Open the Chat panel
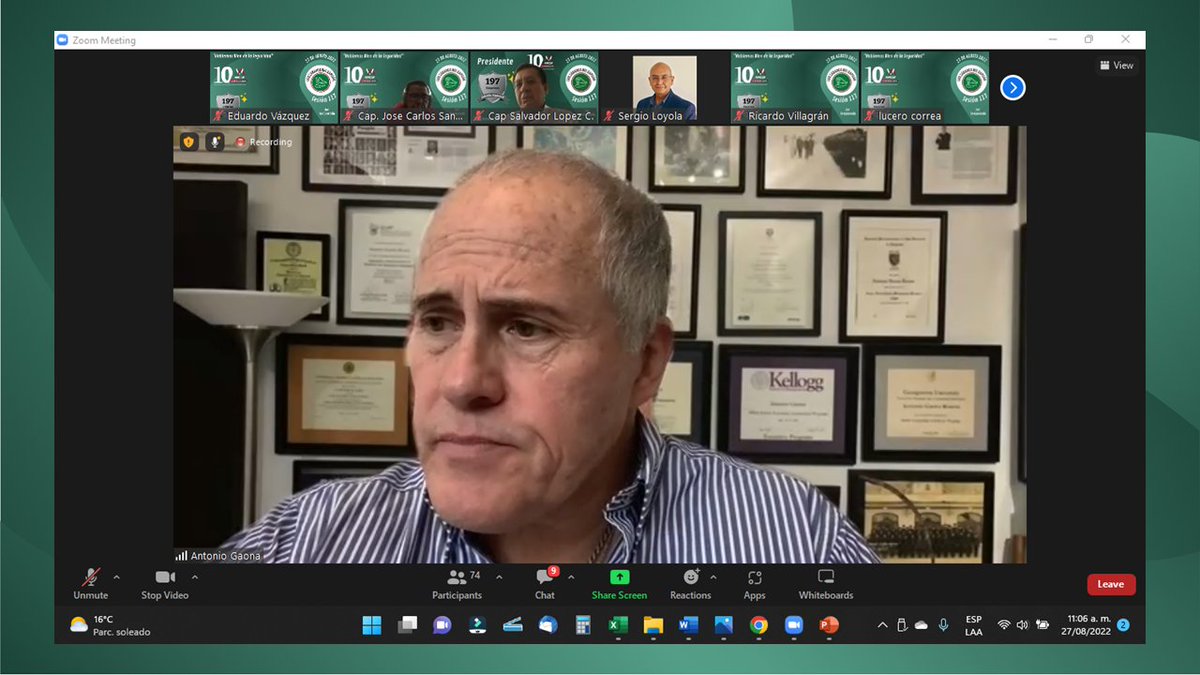The image size is (1200, 675). click(x=544, y=584)
